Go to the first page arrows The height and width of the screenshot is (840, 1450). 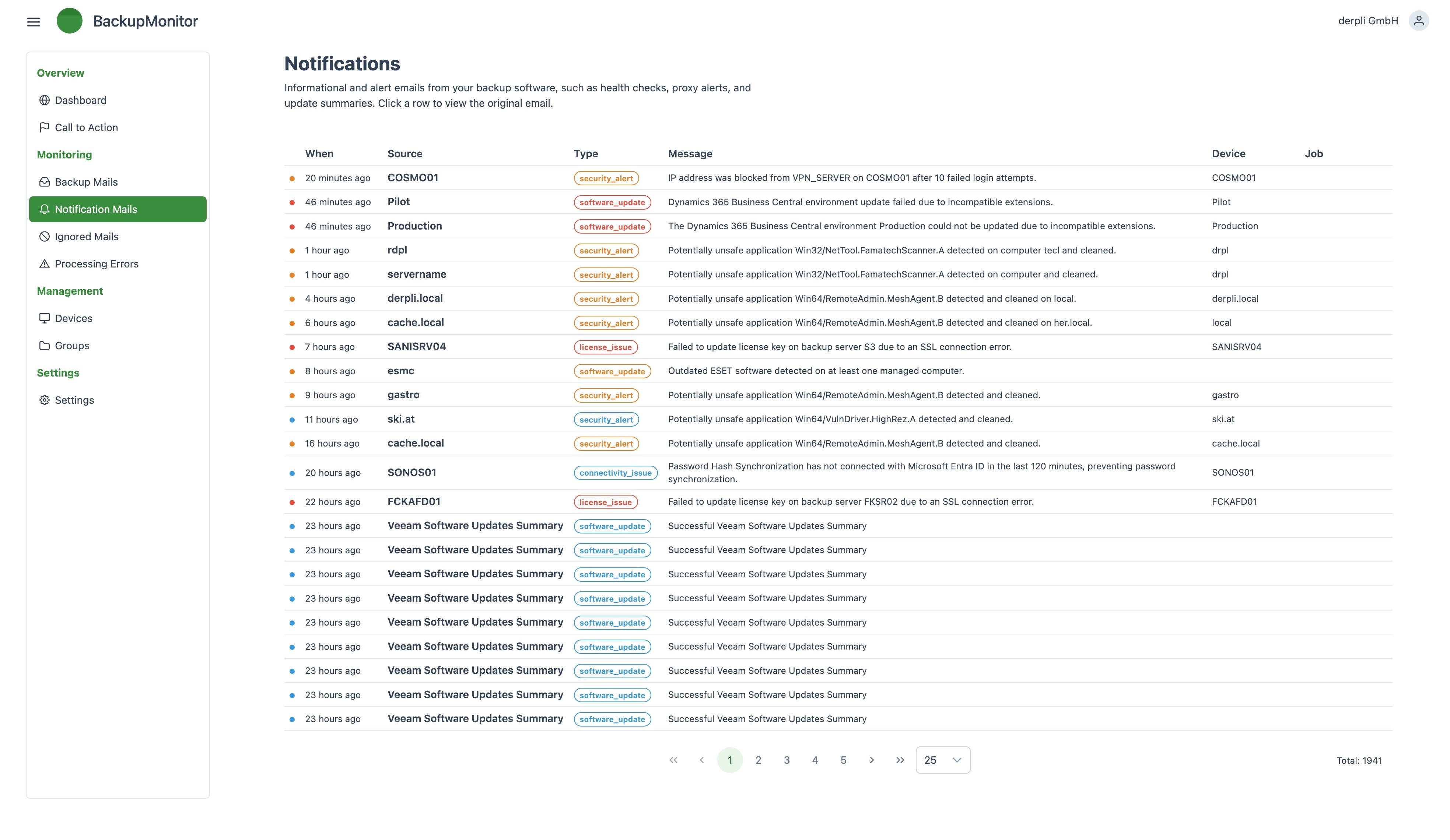click(x=673, y=760)
